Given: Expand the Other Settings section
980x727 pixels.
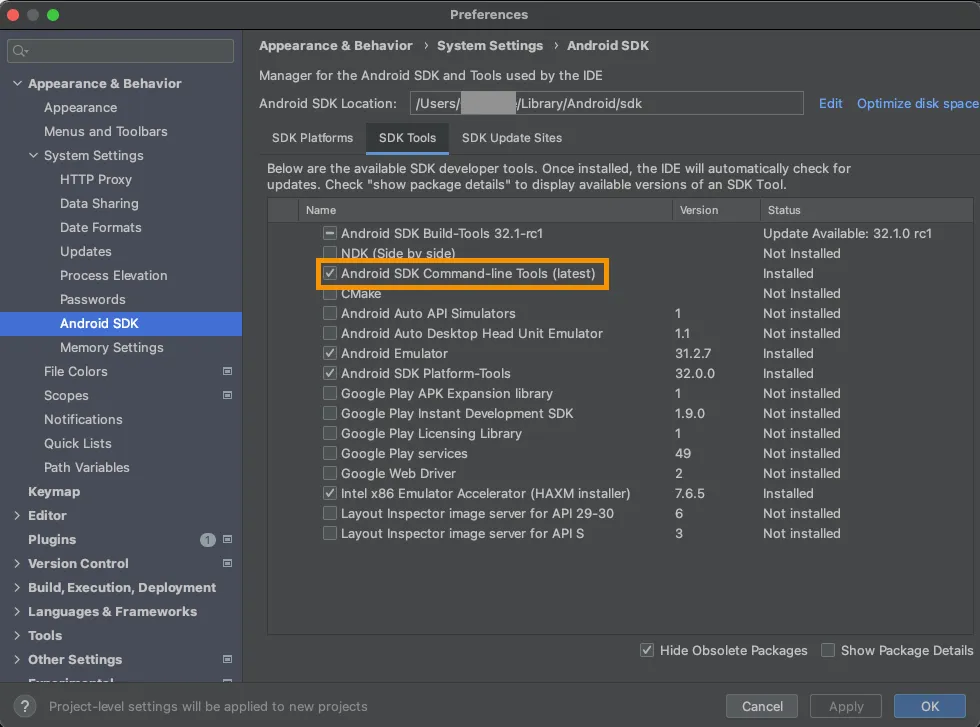Looking at the screenshot, I should [x=18, y=659].
